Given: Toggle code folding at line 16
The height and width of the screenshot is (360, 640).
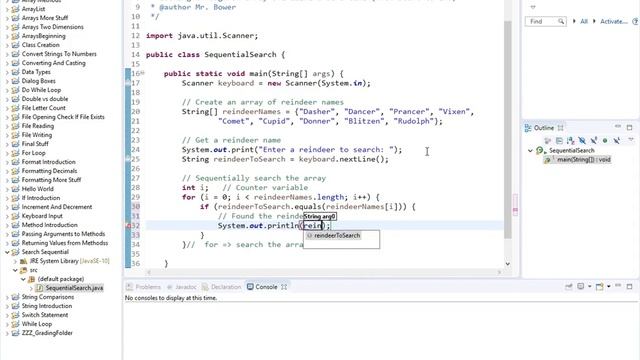Looking at the screenshot, I should point(142,73).
